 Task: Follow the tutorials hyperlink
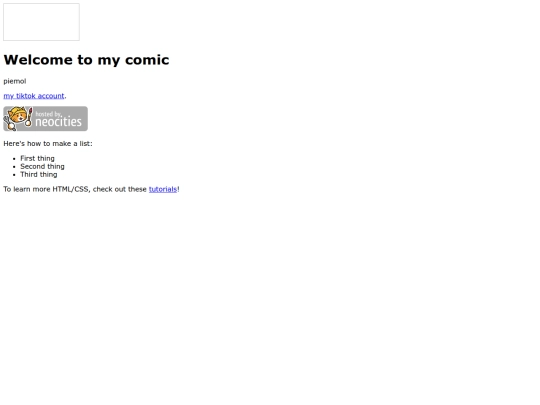click(163, 189)
